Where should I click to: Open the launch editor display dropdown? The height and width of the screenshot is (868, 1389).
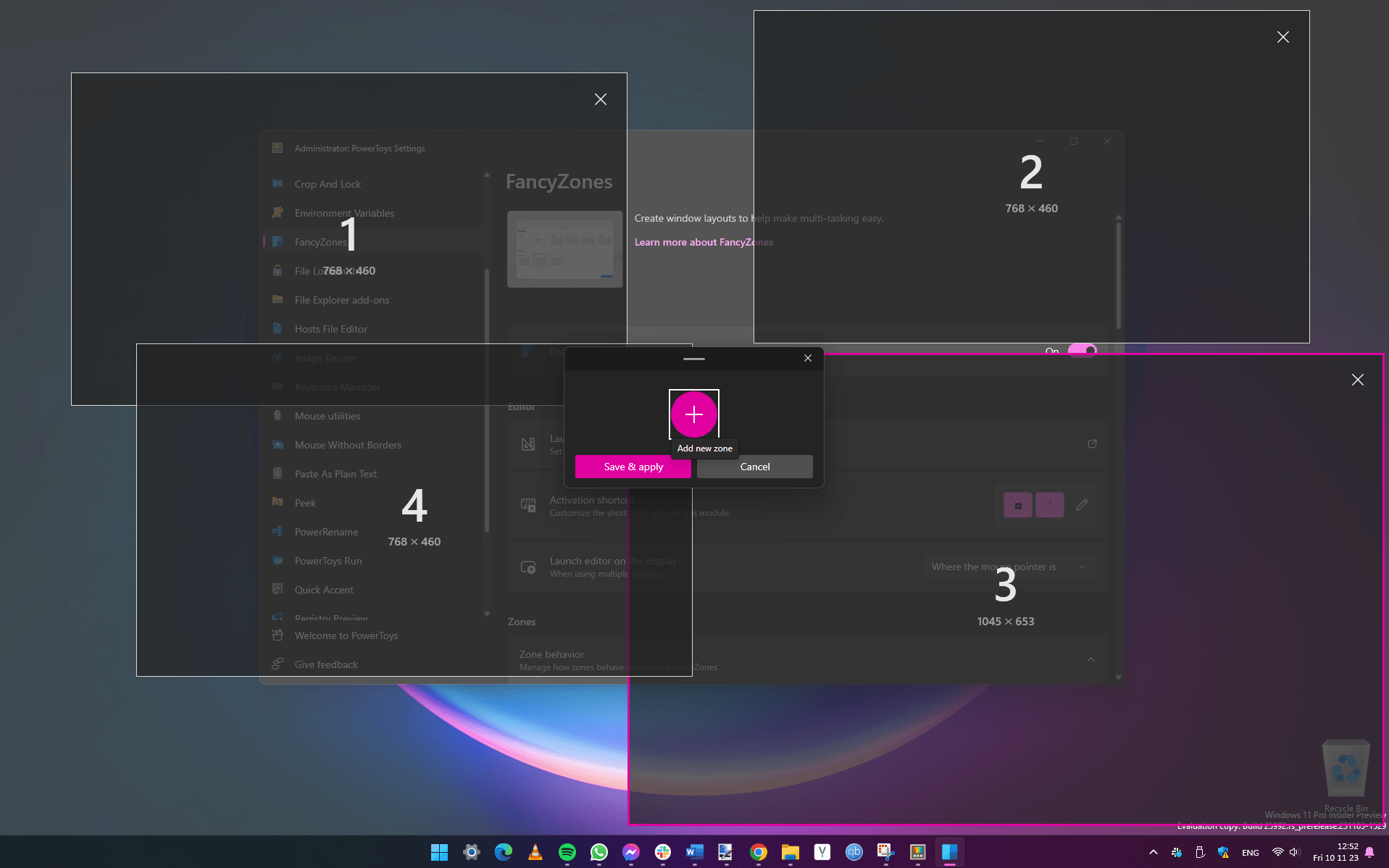1007,567
